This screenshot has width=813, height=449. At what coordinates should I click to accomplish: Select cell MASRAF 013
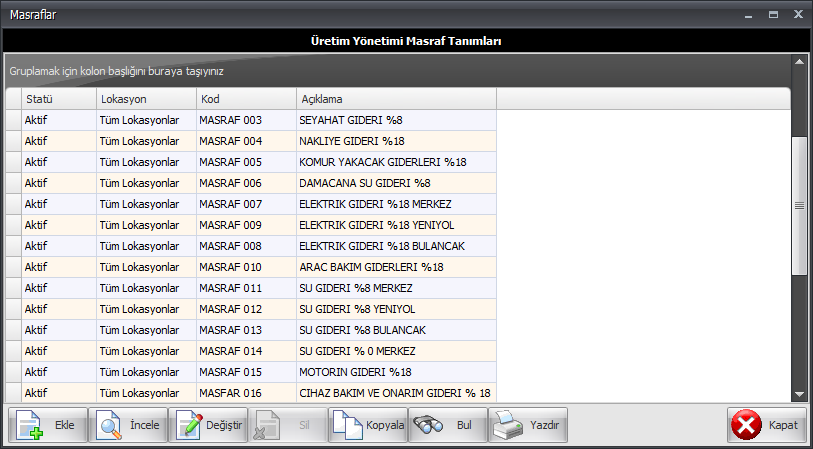(246, 330)
